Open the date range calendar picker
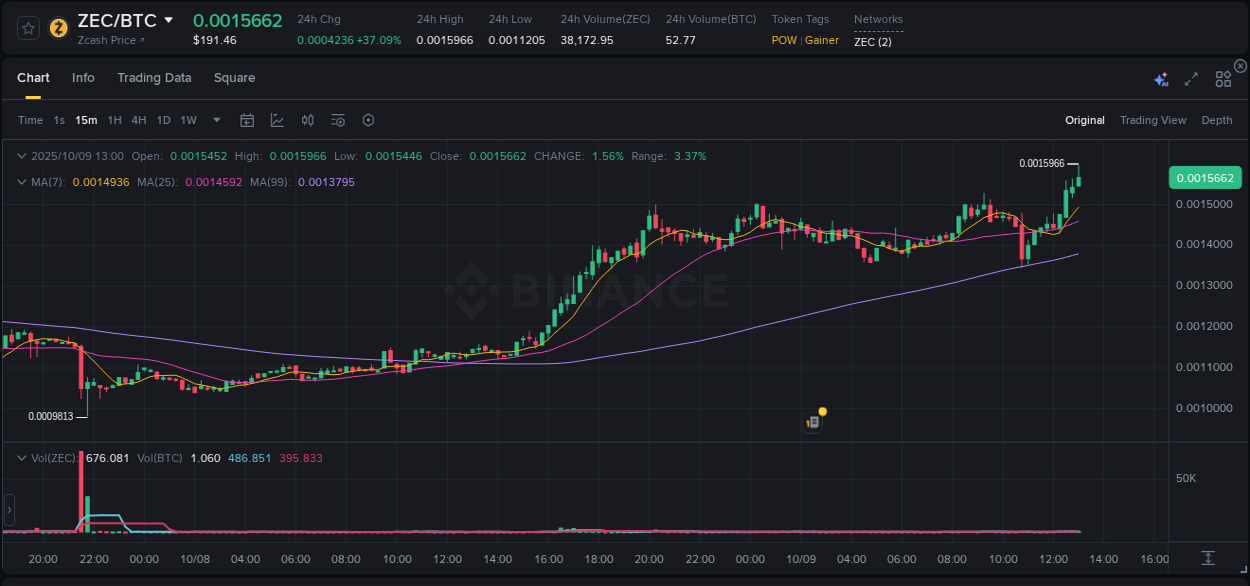Screen dimensions: 1250x586 [x=247, y=120]
